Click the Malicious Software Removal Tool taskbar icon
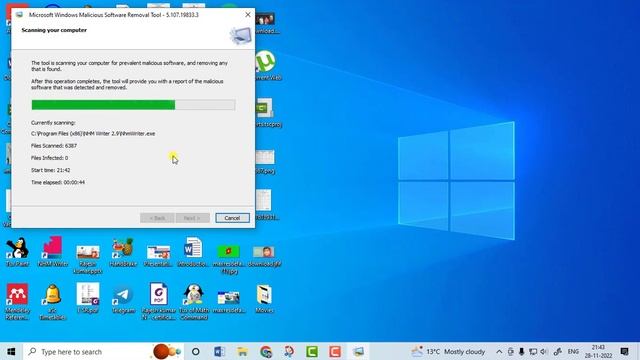The image size is (640, 360). 358,351
